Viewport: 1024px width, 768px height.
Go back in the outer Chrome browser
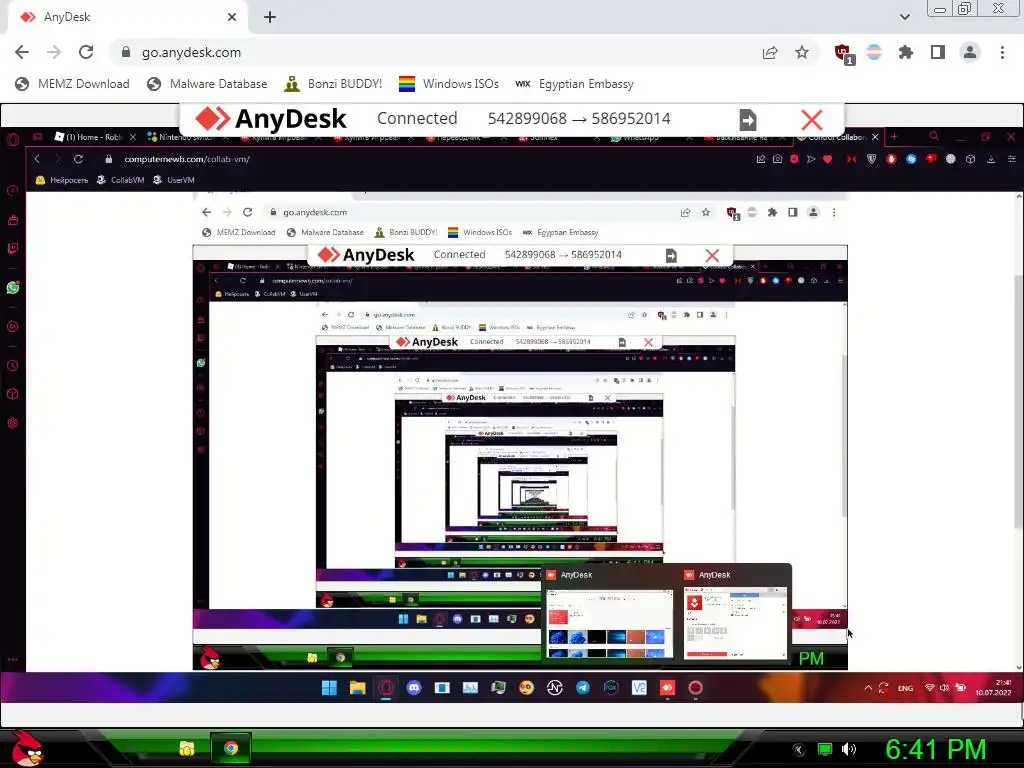(x=22, y=52)
